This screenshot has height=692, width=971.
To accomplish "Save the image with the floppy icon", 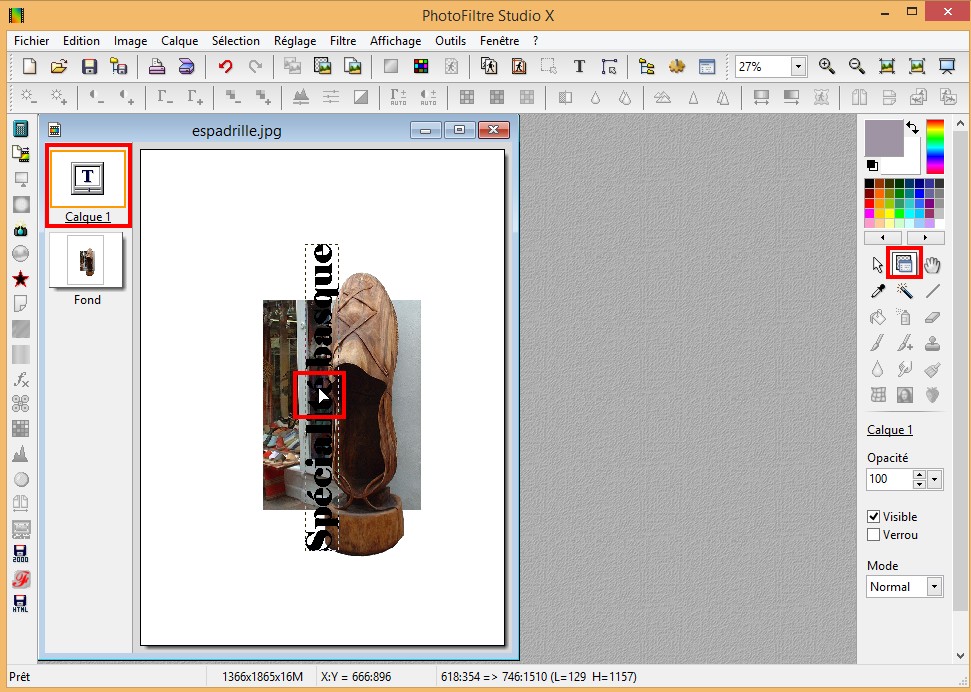I will [89, 66].
